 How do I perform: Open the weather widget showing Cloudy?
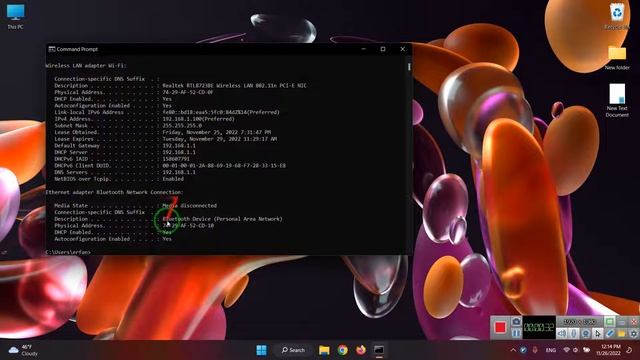pyautogui.click(x=23, y=350)
